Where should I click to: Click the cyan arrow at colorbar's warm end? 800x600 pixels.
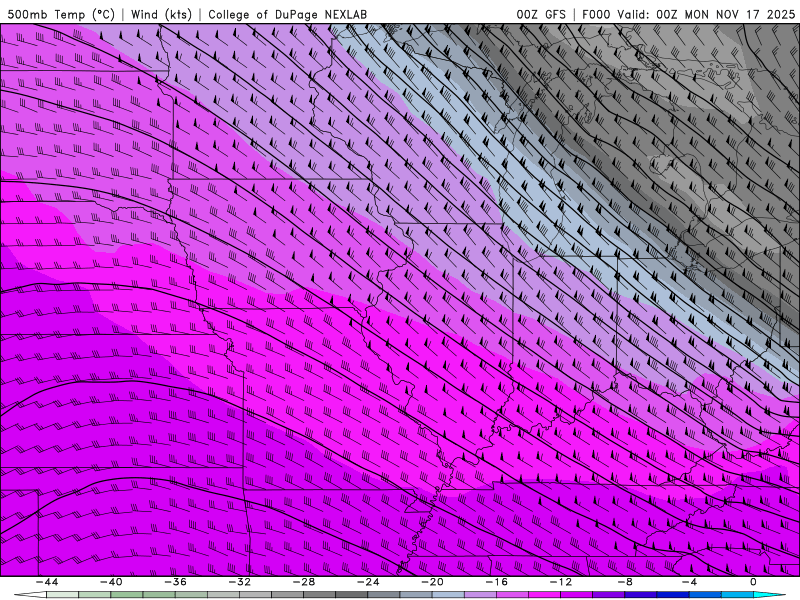769,595
